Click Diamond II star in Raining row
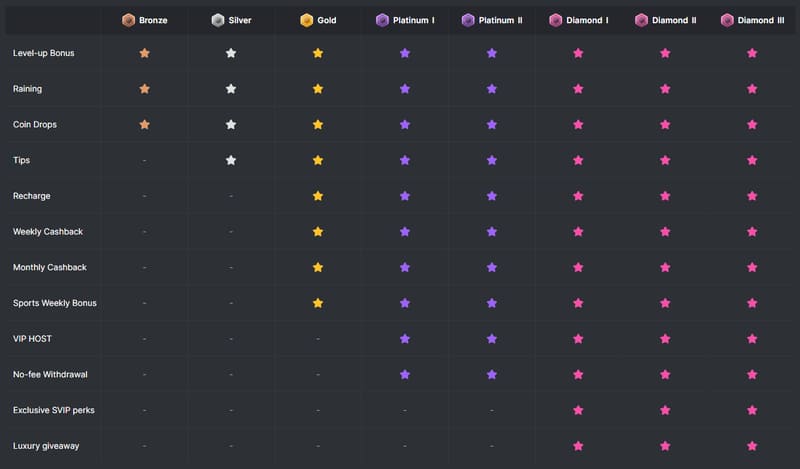Screen dimensions: 800x469 [x=665, y=89]
